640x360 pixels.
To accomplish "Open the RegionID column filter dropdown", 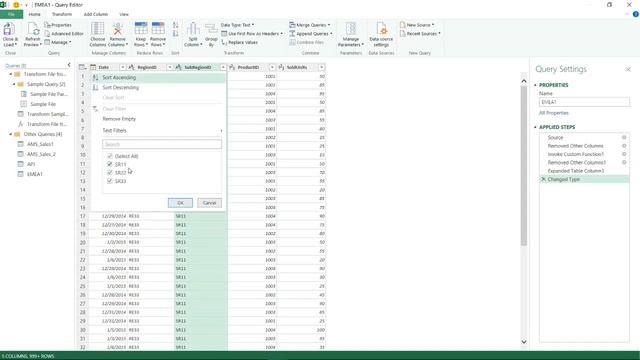I will [170, 67].
